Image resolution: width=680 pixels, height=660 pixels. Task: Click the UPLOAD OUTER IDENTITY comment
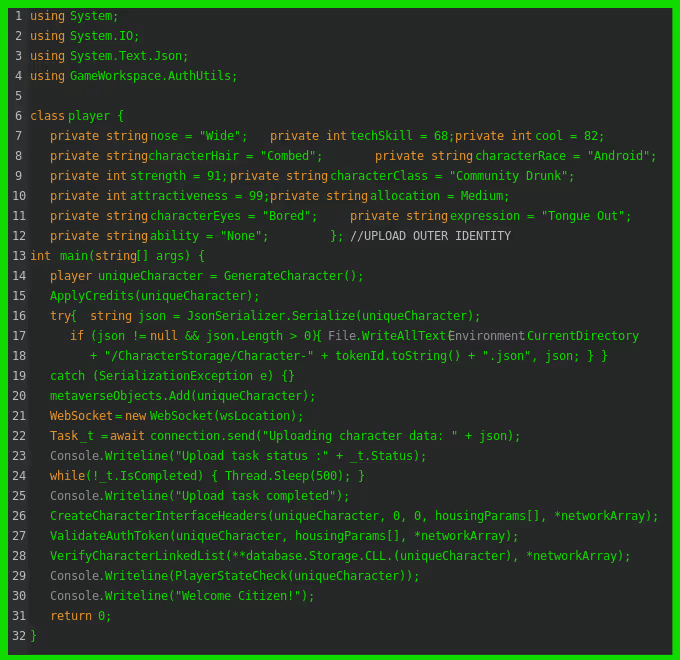tap(430, 236)
